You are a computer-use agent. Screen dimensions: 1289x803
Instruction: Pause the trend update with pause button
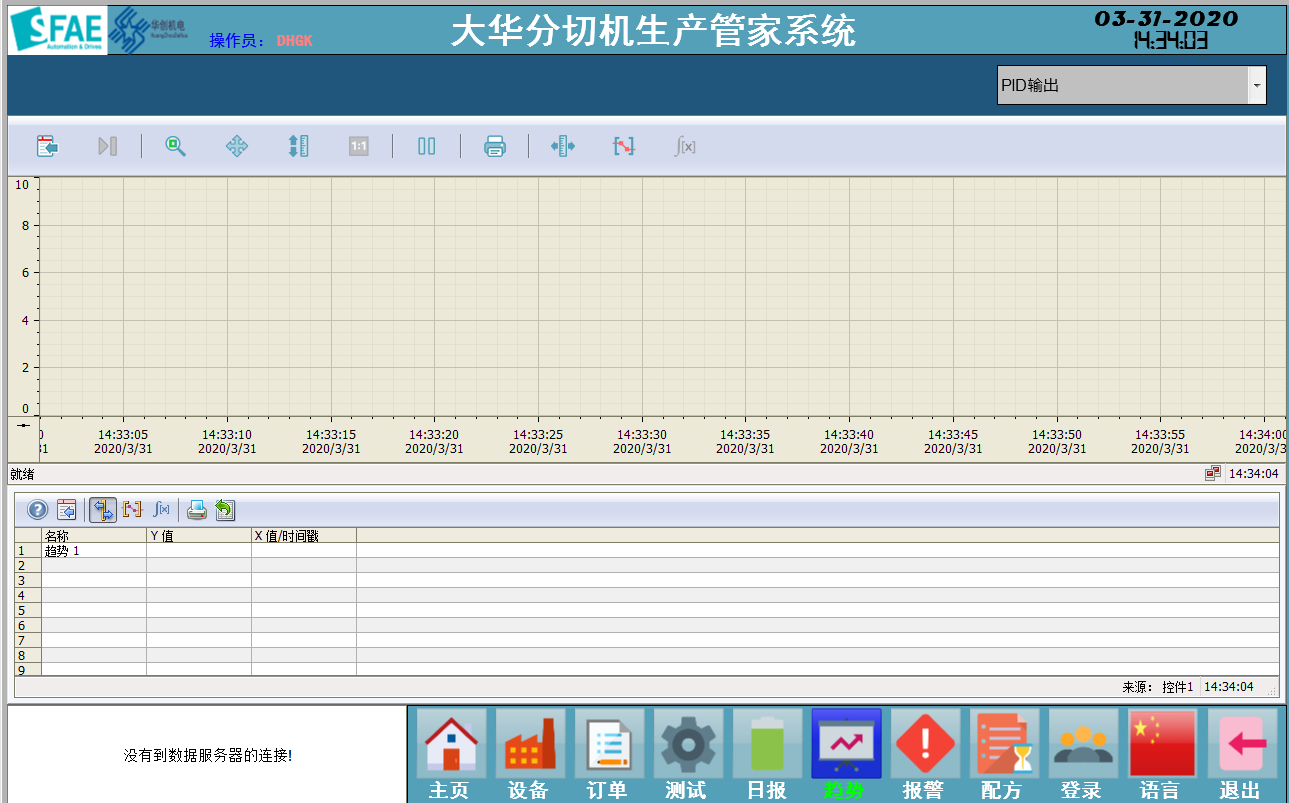(x=427, y=146)
